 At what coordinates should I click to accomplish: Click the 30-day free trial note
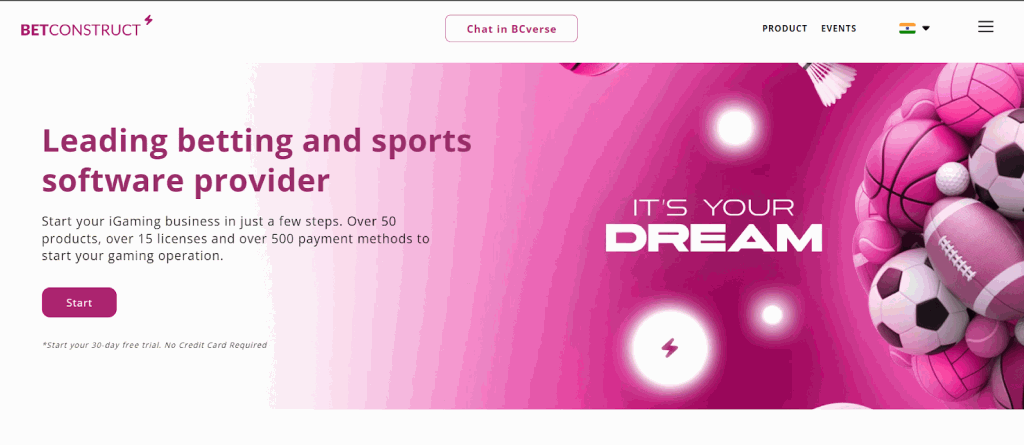[154, 345]
